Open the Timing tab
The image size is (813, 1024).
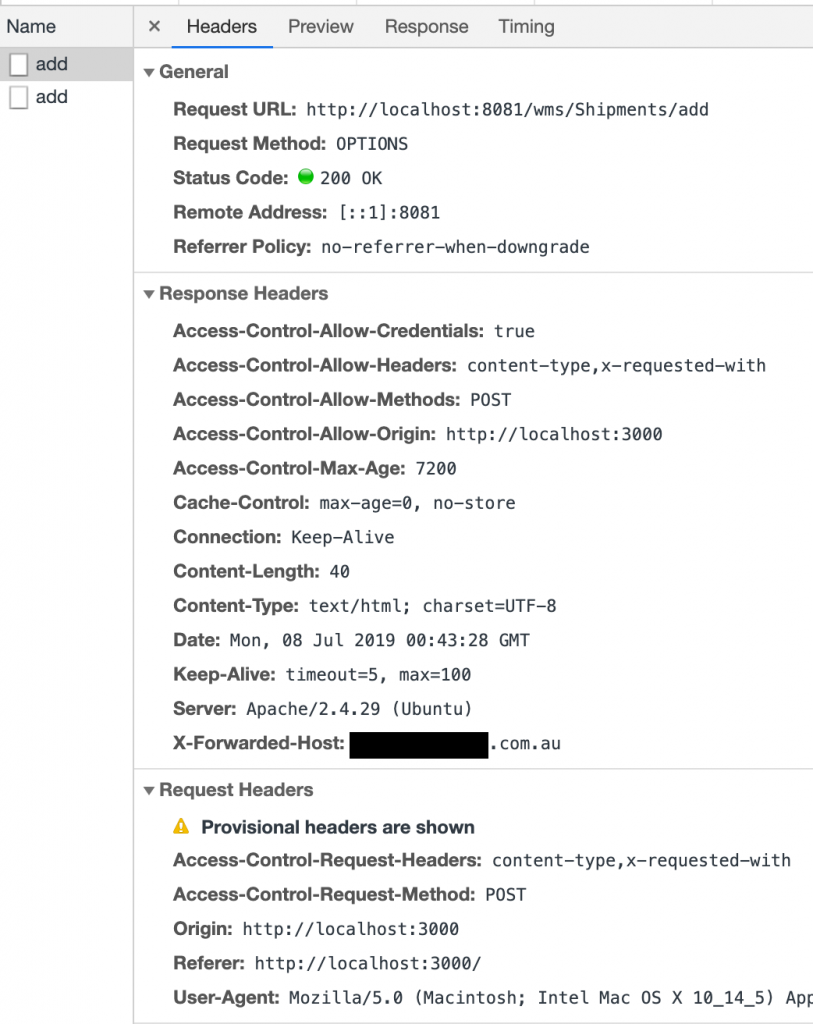[x=526, y=26]
